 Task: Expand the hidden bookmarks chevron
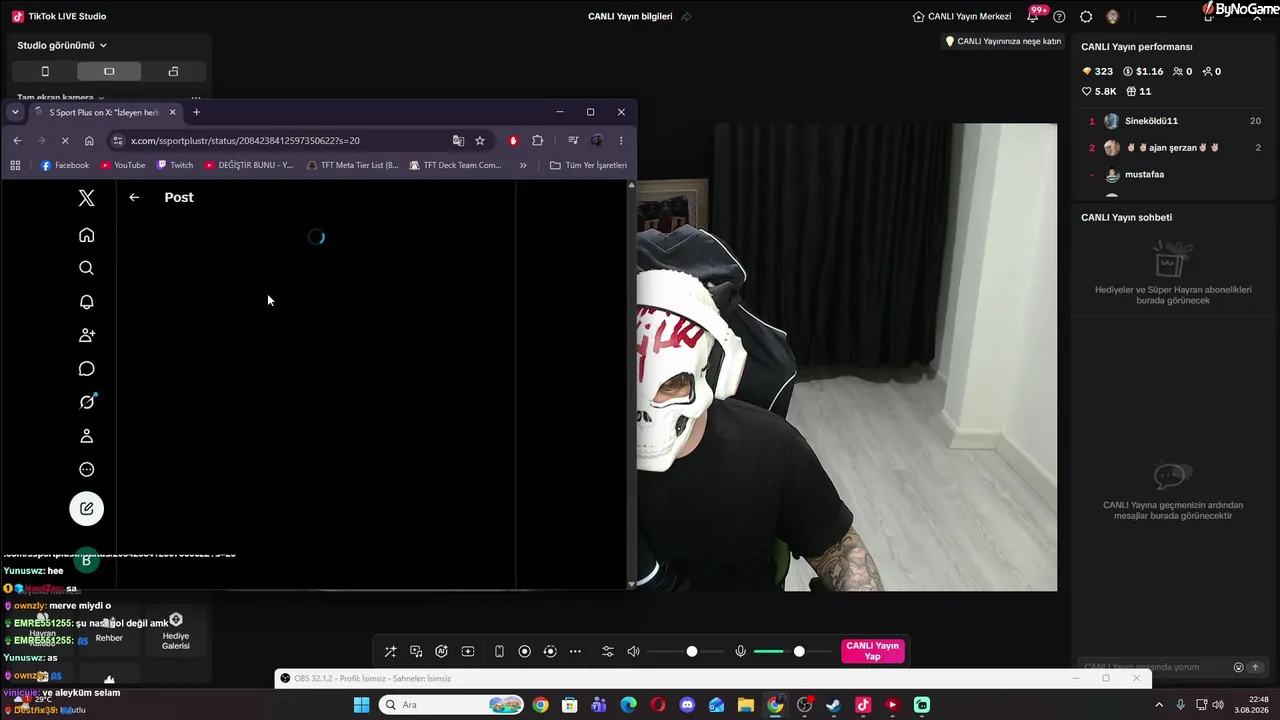523,165
